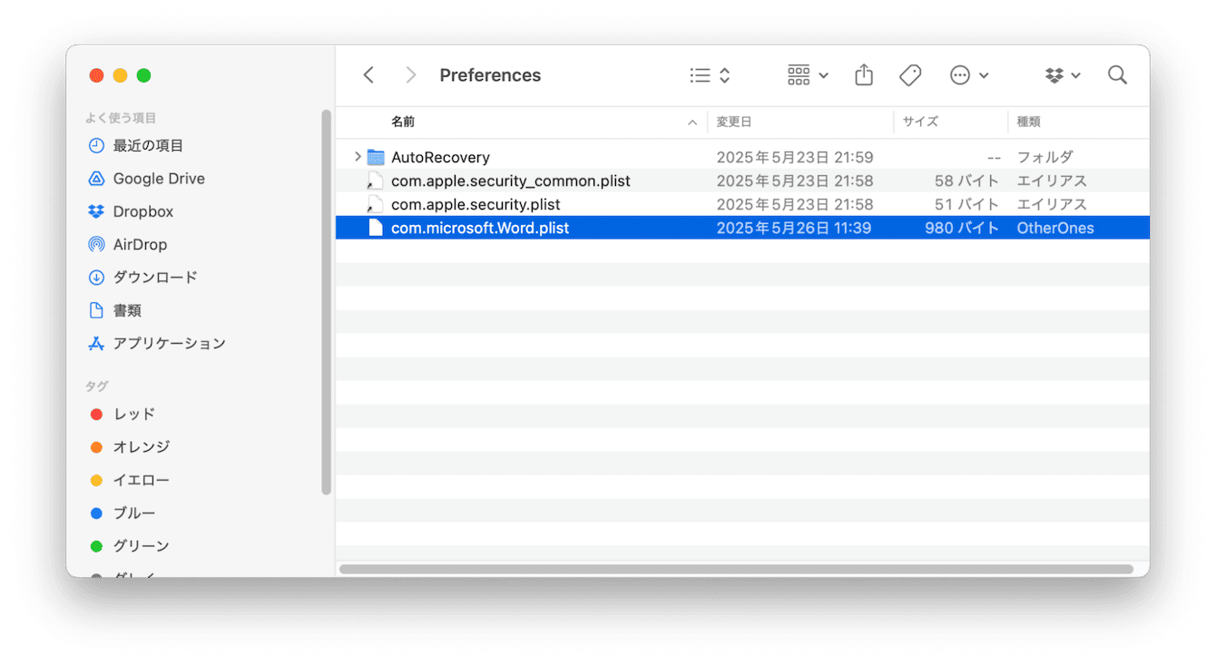The image size is (1216, 665).
Task: Click the forward navigation arrow
Action: (410, 75)
